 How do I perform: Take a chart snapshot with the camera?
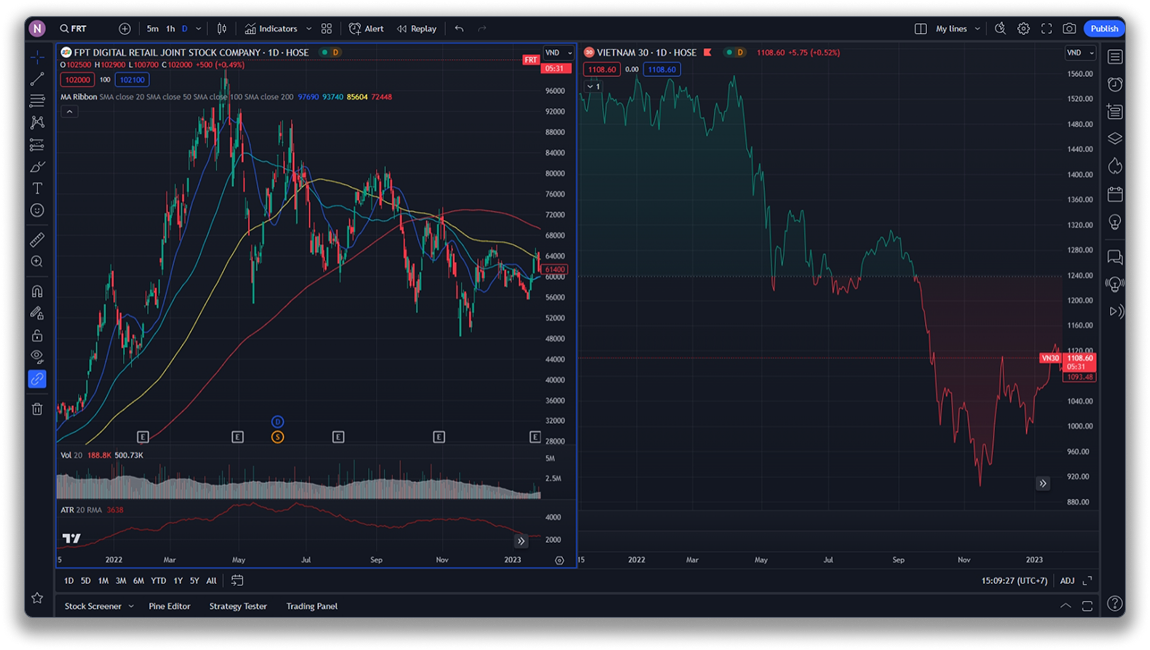(x=1069, y=29)
